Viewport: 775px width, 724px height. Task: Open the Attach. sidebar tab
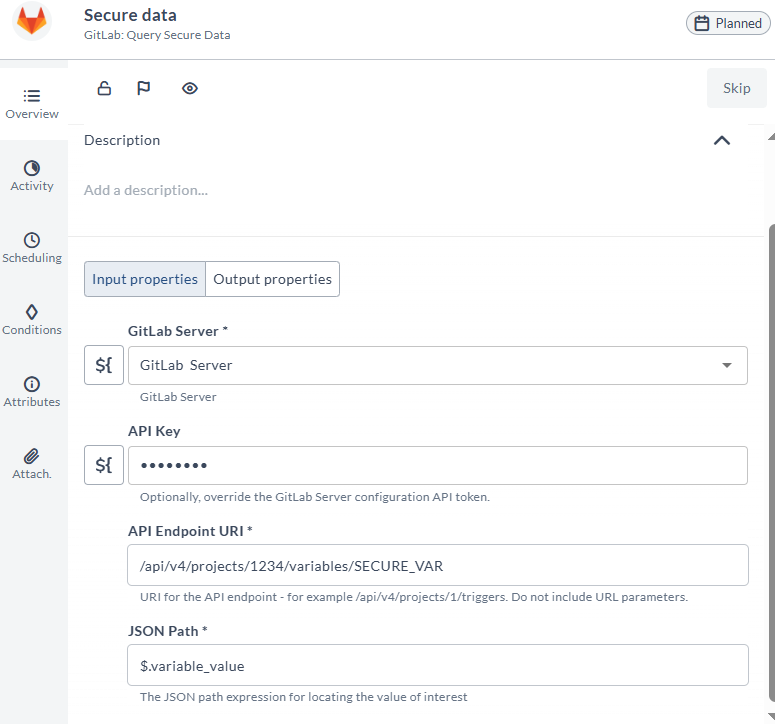click(x=32, y=464)
